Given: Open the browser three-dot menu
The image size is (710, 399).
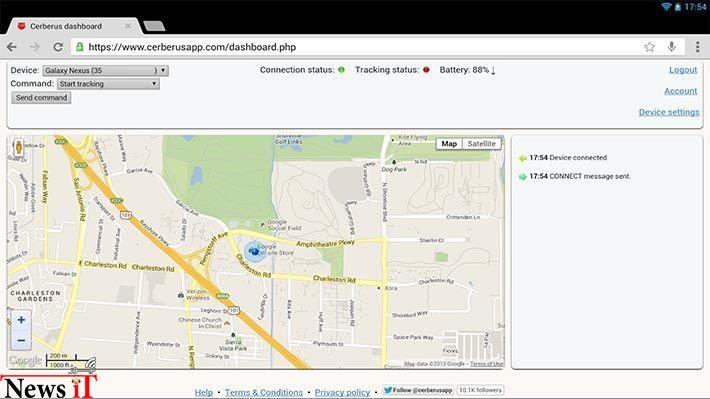Looking at the screenshot, I should (x=697, y=47).
